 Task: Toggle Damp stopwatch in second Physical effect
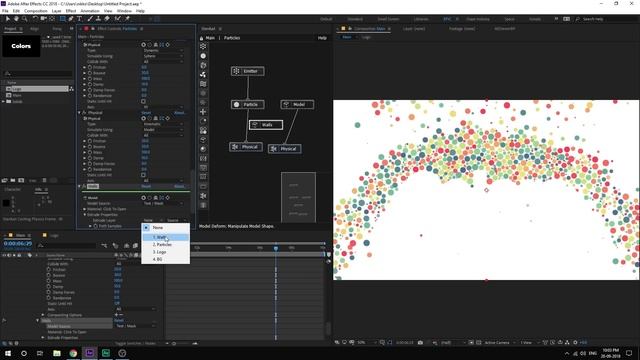pos(90,158)
